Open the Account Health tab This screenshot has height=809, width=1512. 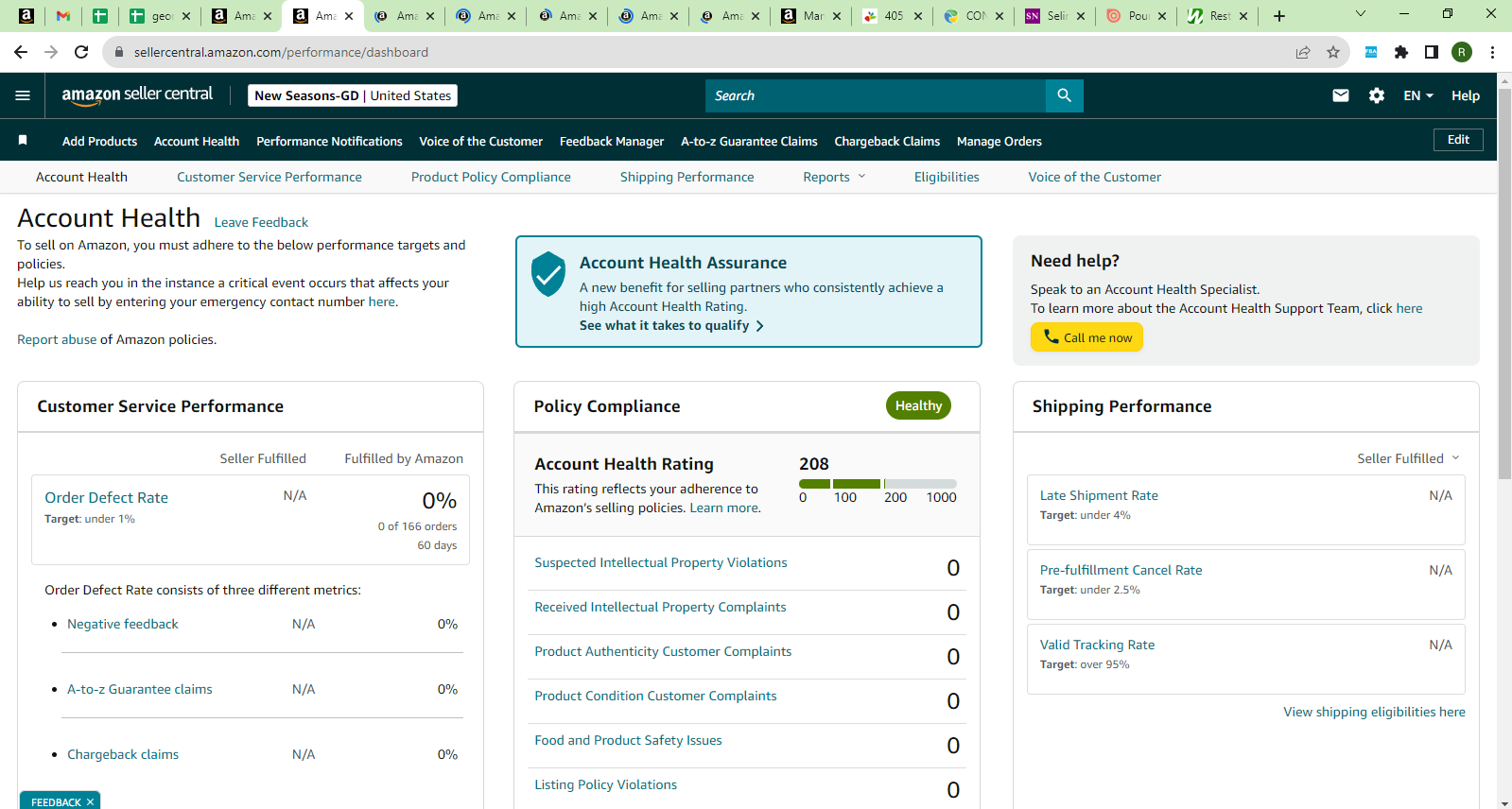[81, 177]
